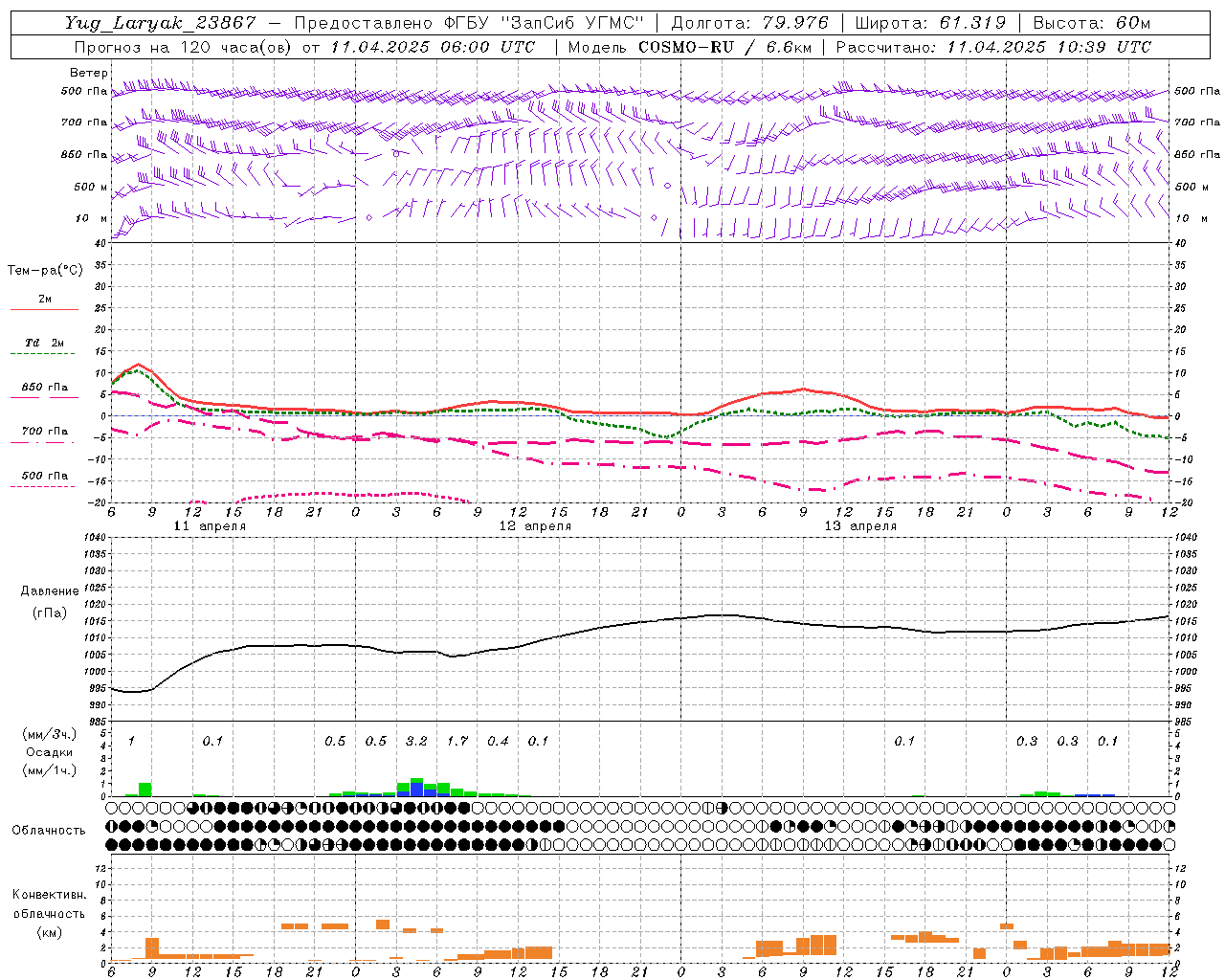Click the '(гПа)' unit label under Давление
Image resolution: width=1225 pixels, height=980 pixels.
(50, 613)
